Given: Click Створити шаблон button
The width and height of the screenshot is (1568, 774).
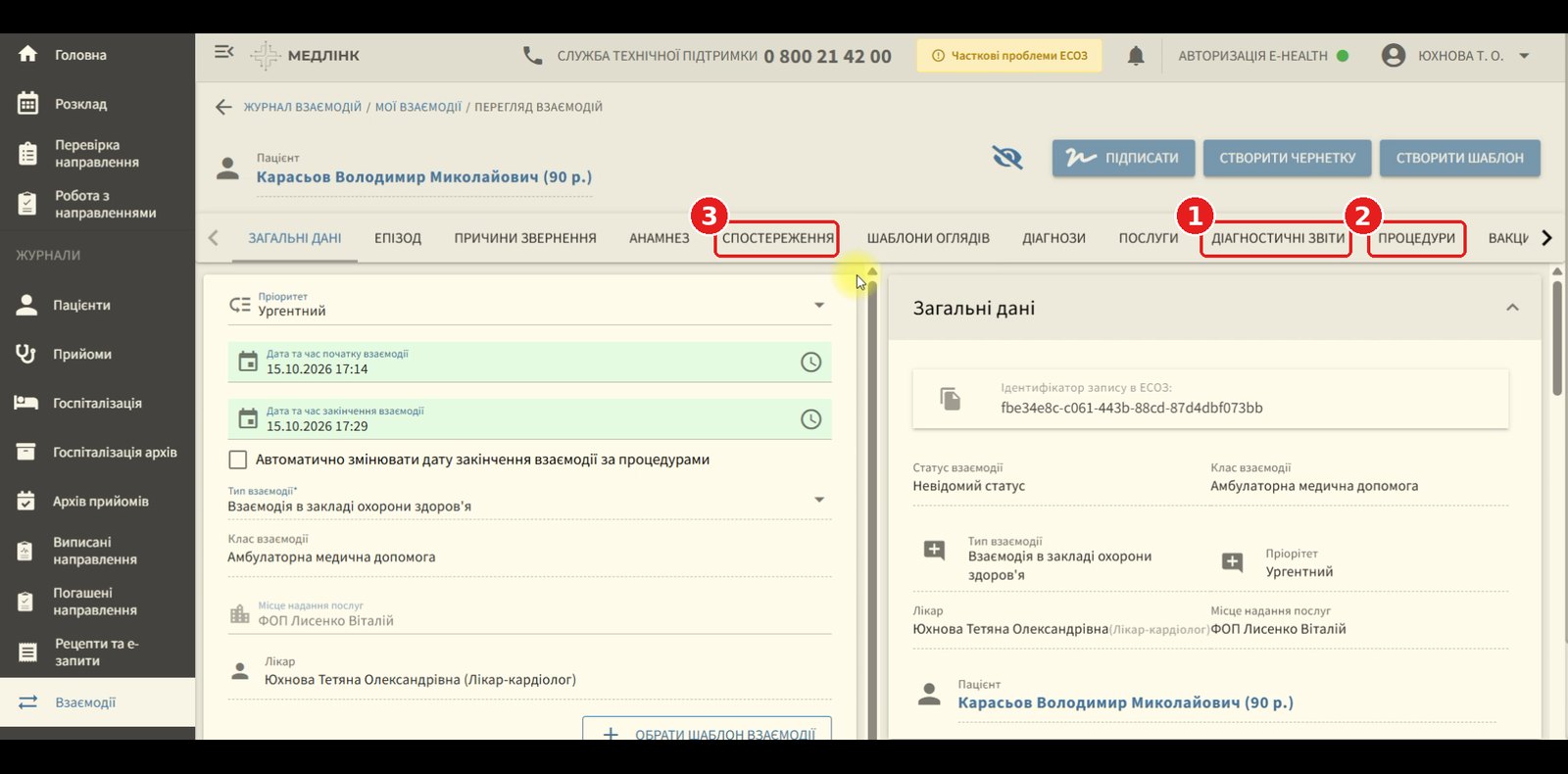Looking at the screenshot, I should point(1460,158).
